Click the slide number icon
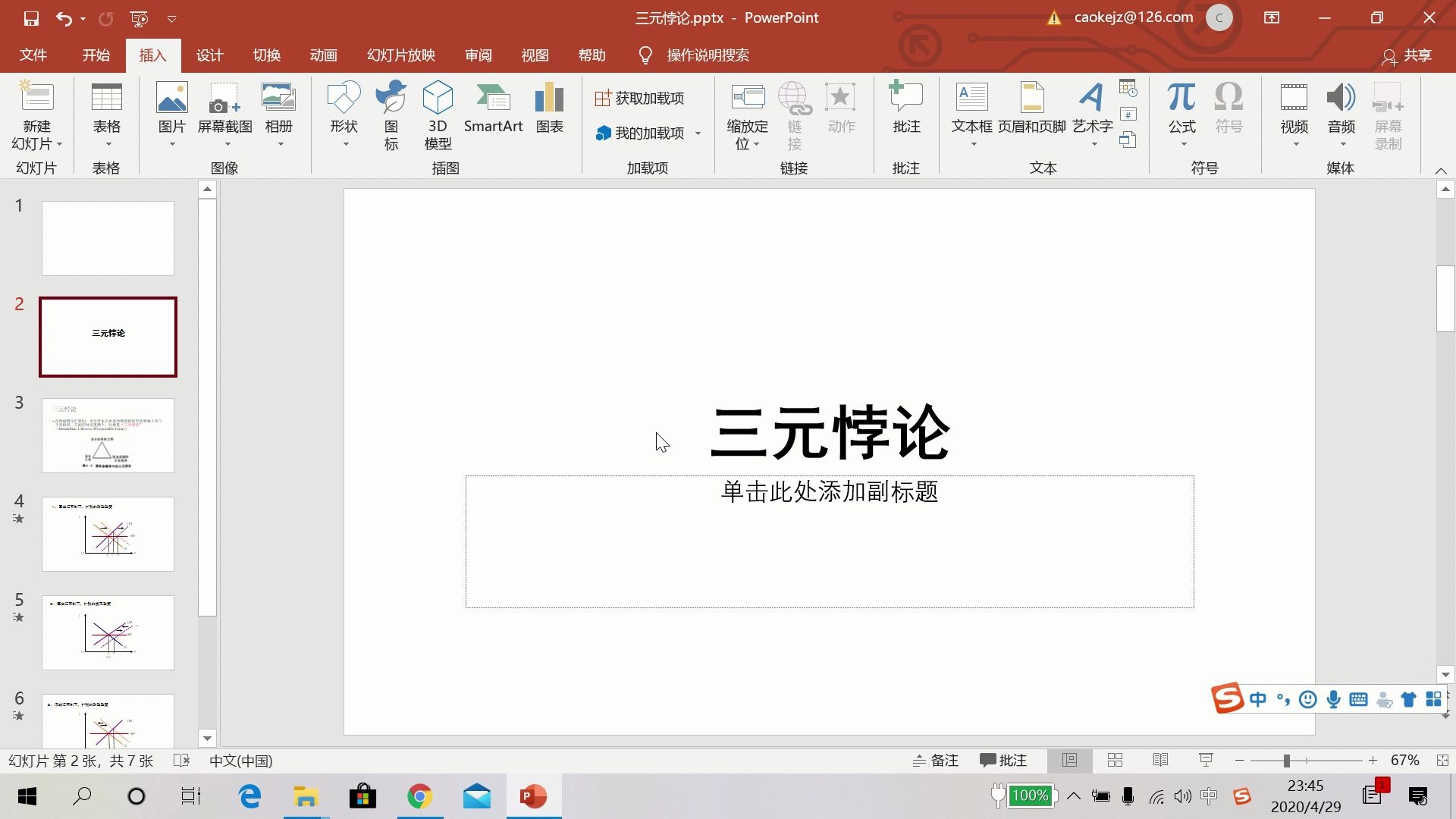 click(1128, 115)
